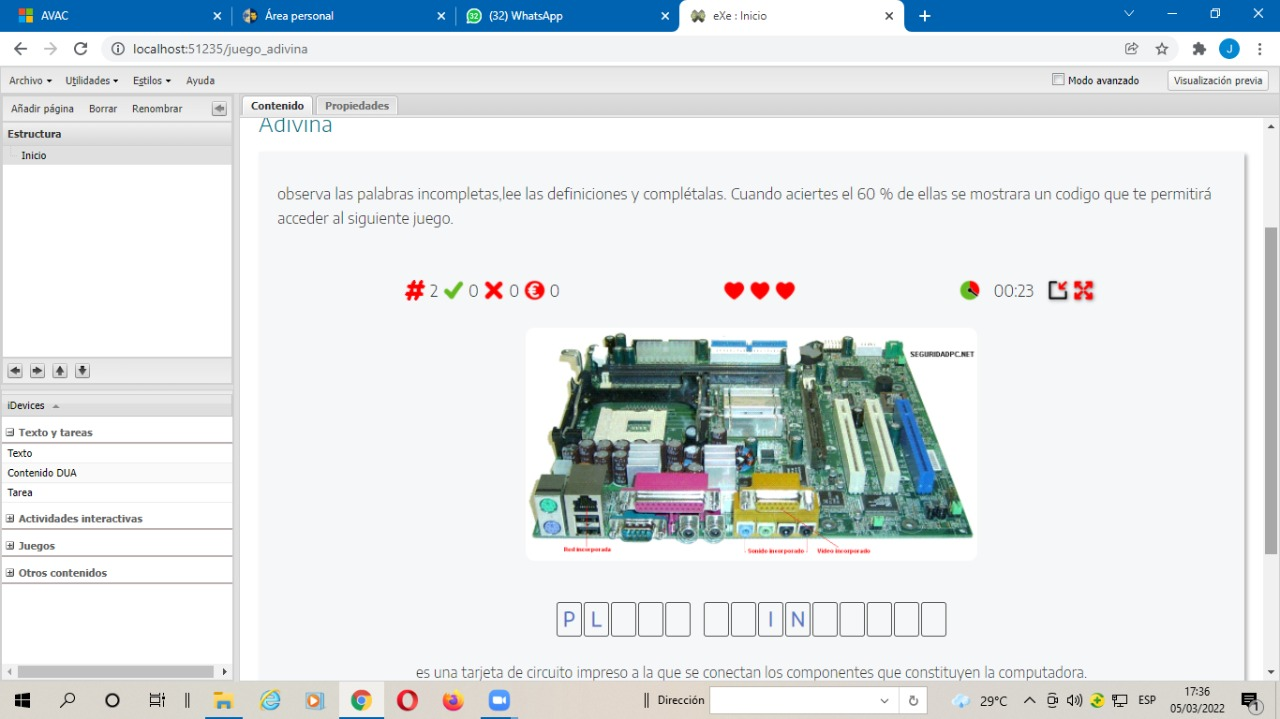Reload the browser page

(x=81, y=49)
